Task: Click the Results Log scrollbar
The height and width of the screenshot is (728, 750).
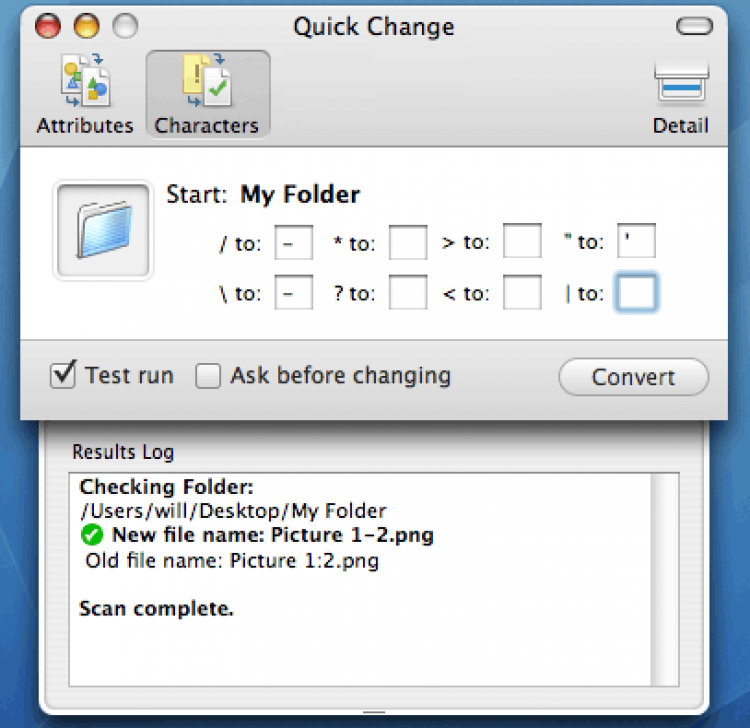Action: coord(663,578)
